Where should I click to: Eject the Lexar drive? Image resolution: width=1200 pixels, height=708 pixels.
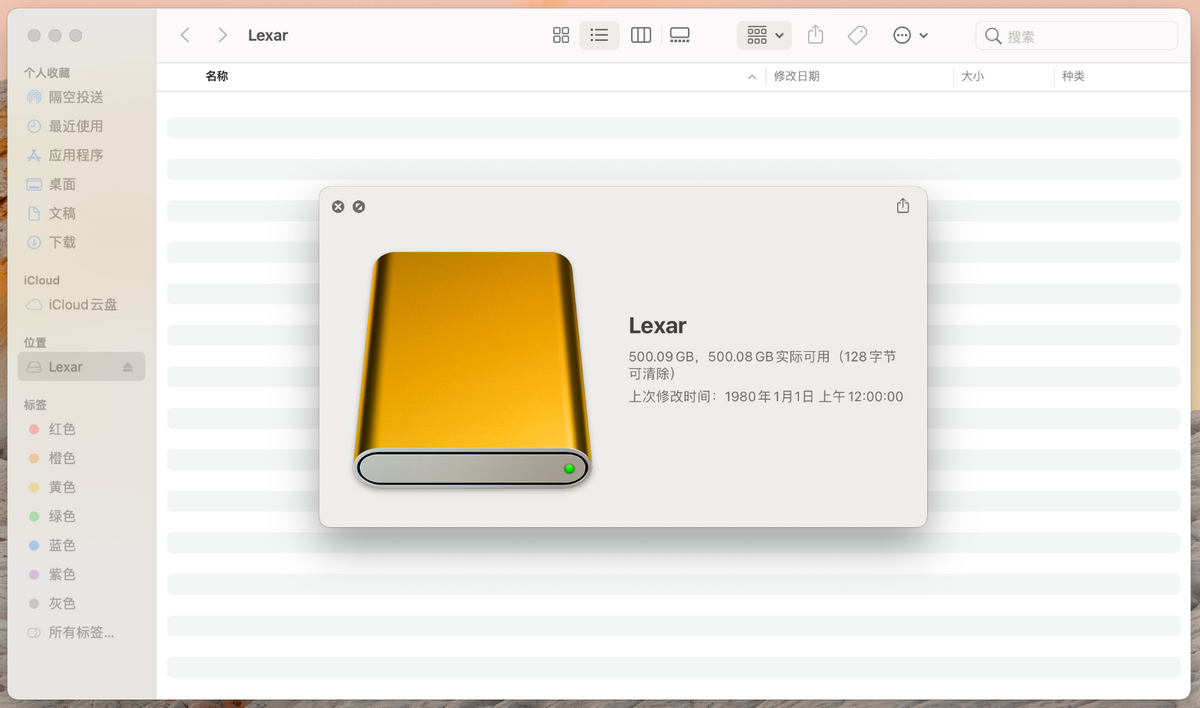[127, 367]
